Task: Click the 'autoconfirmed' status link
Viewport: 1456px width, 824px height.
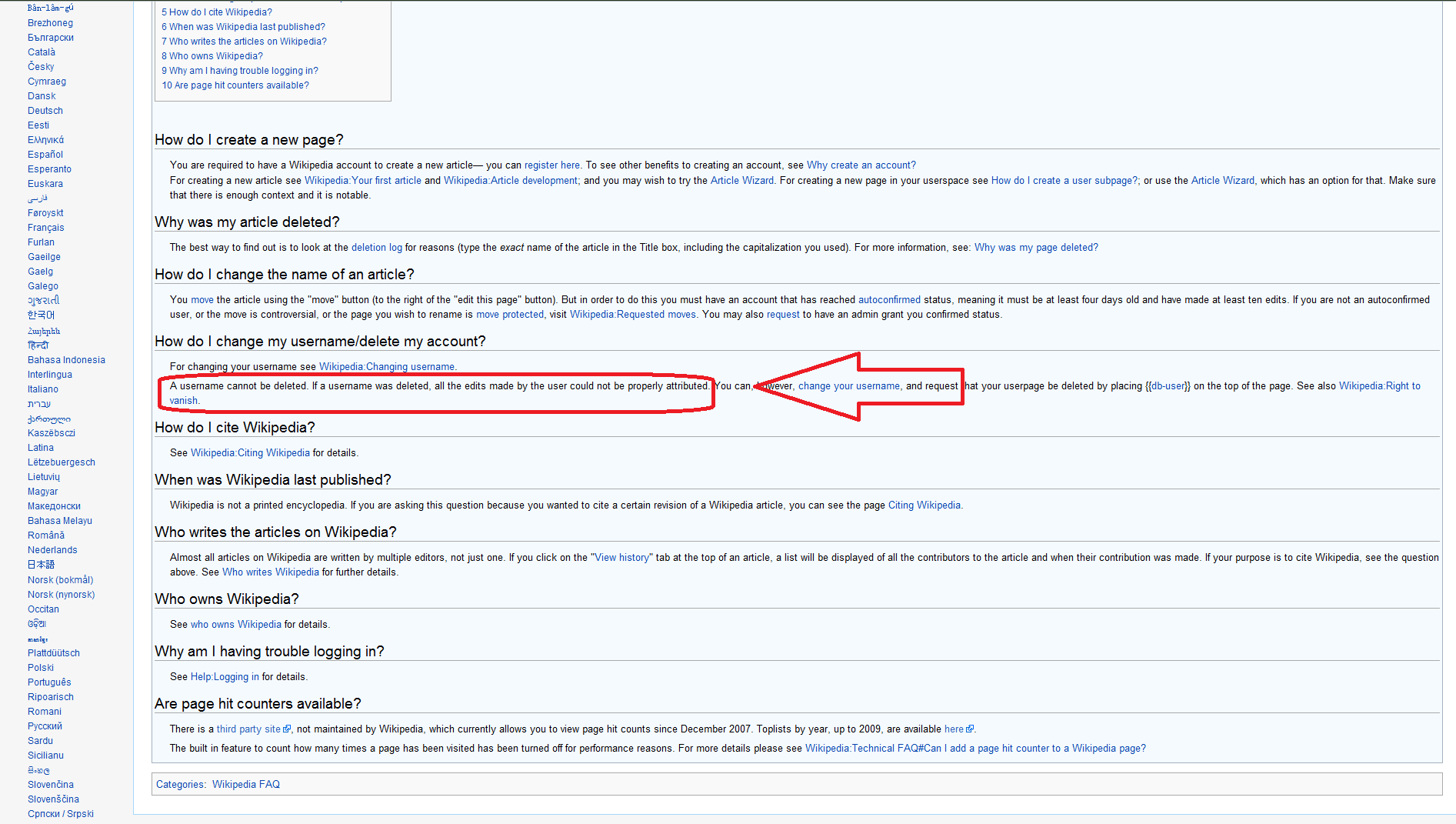Action: [888, 300]
